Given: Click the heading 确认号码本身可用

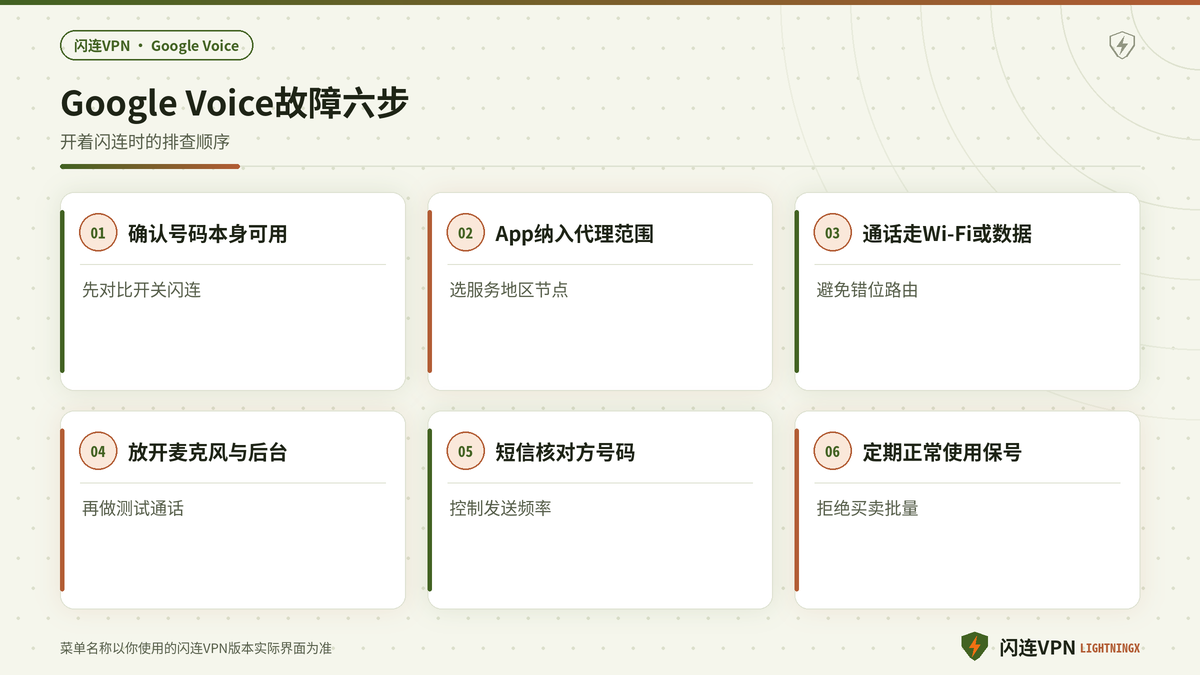Looking at the screenshot, I should pyautogui.click(x=208, y=234).
